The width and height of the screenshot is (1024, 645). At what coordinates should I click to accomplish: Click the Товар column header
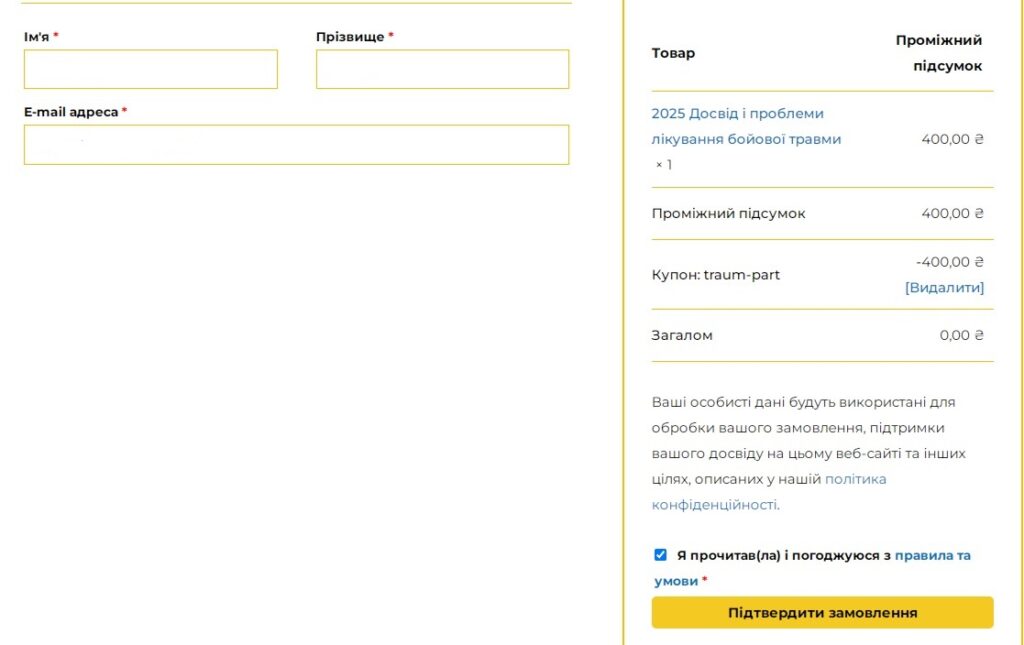(x=673, y=53)
